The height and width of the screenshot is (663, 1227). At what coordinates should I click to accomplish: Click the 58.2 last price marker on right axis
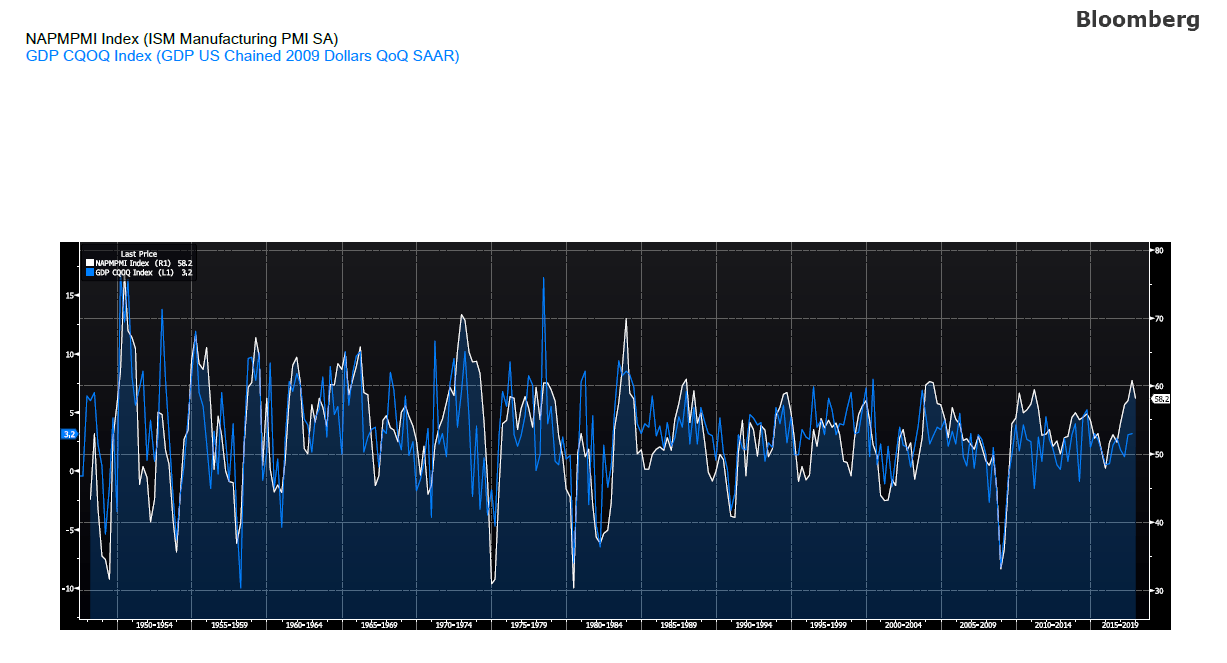1162,399
